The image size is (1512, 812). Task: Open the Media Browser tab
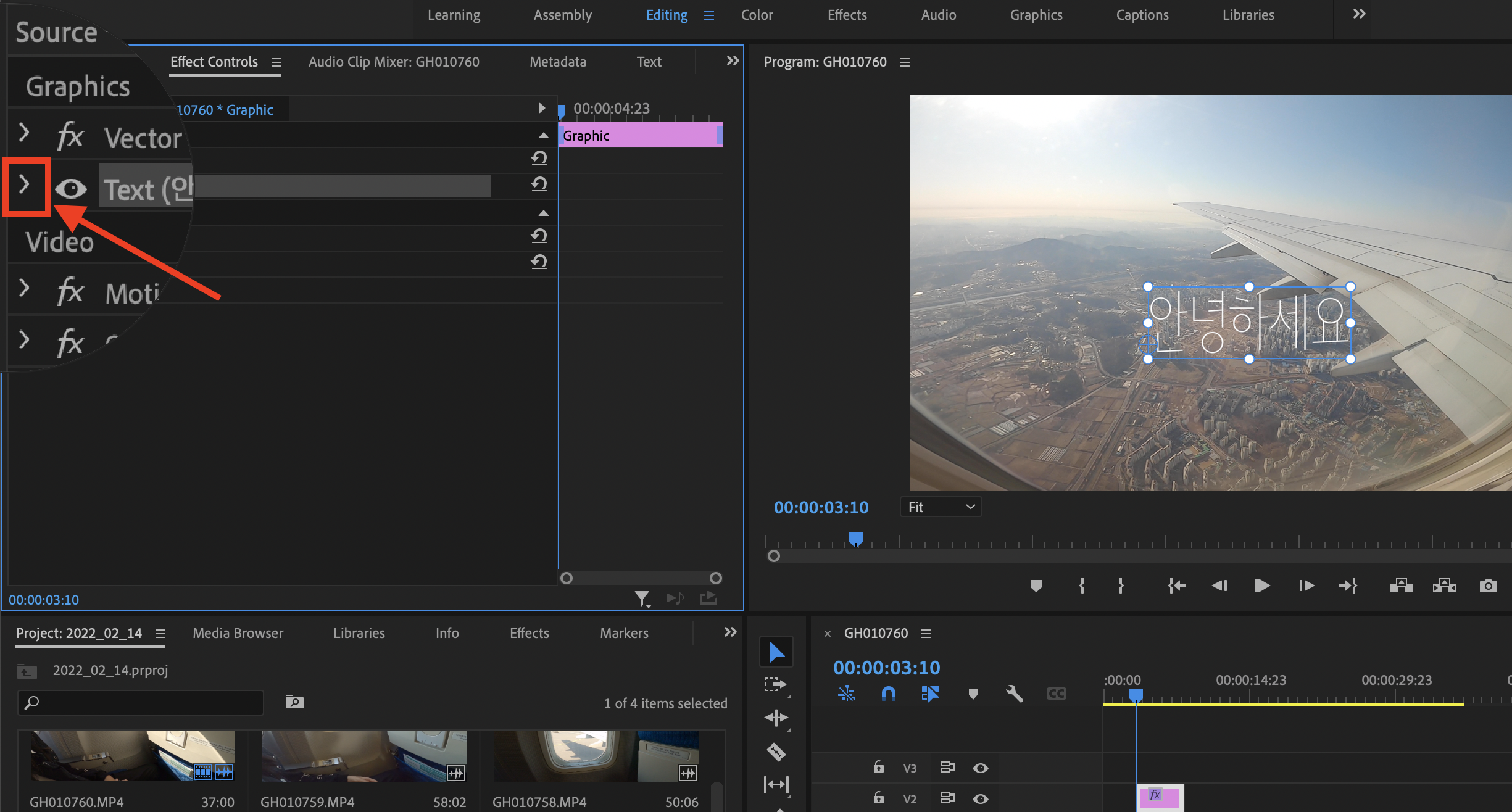pos(238,633)
